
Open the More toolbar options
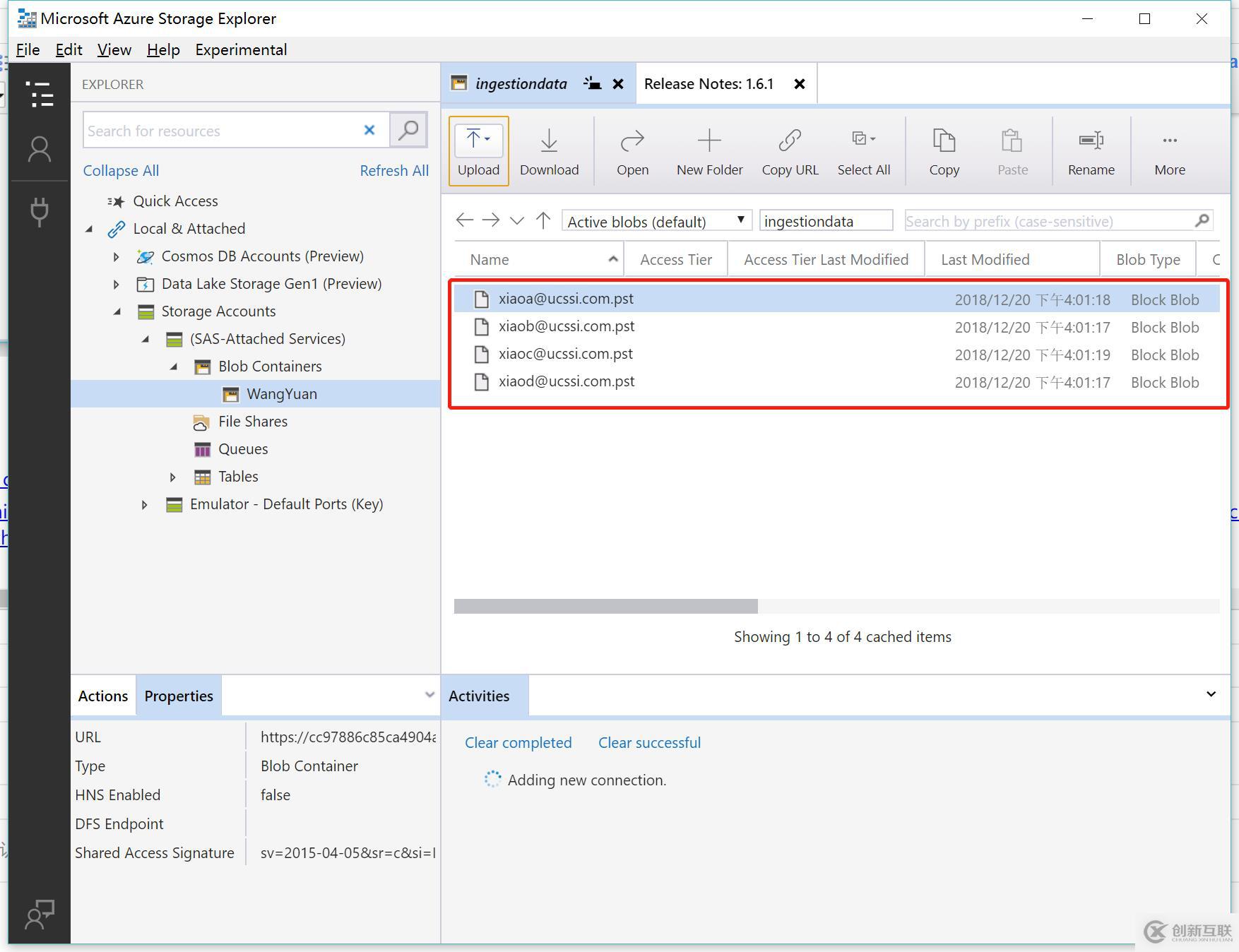1170,151
